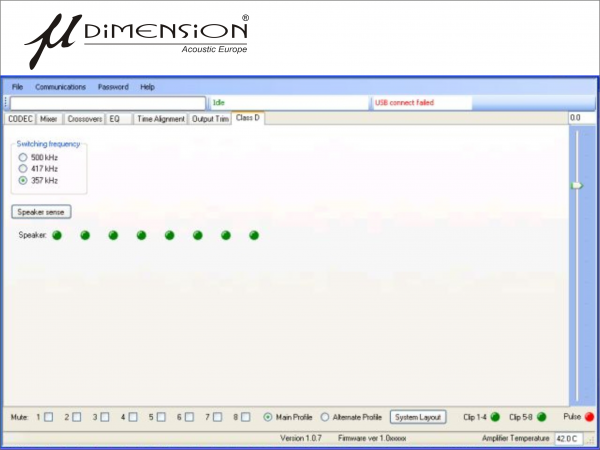Viewport: 600px width, 450px height.
Task: Click the first green speaker indicator
Action: 57,235
